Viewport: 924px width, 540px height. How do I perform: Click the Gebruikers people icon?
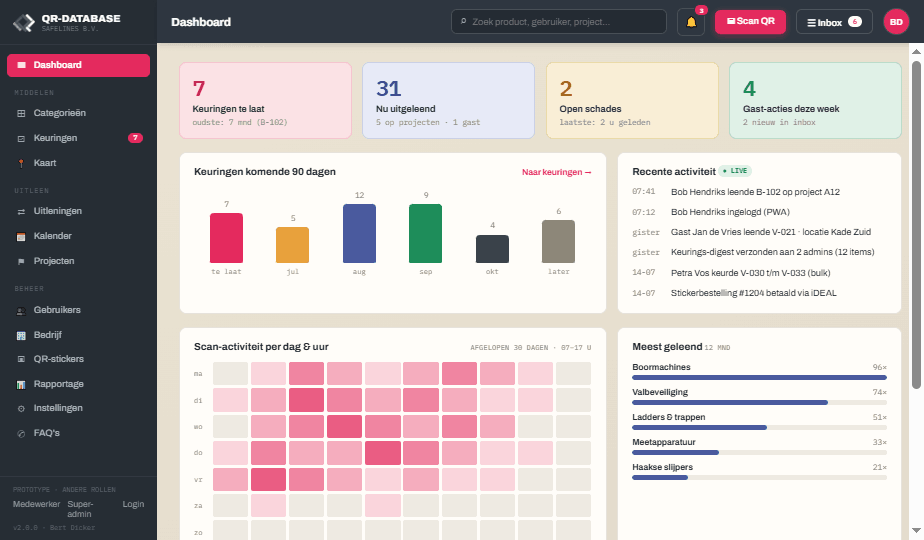21,311
